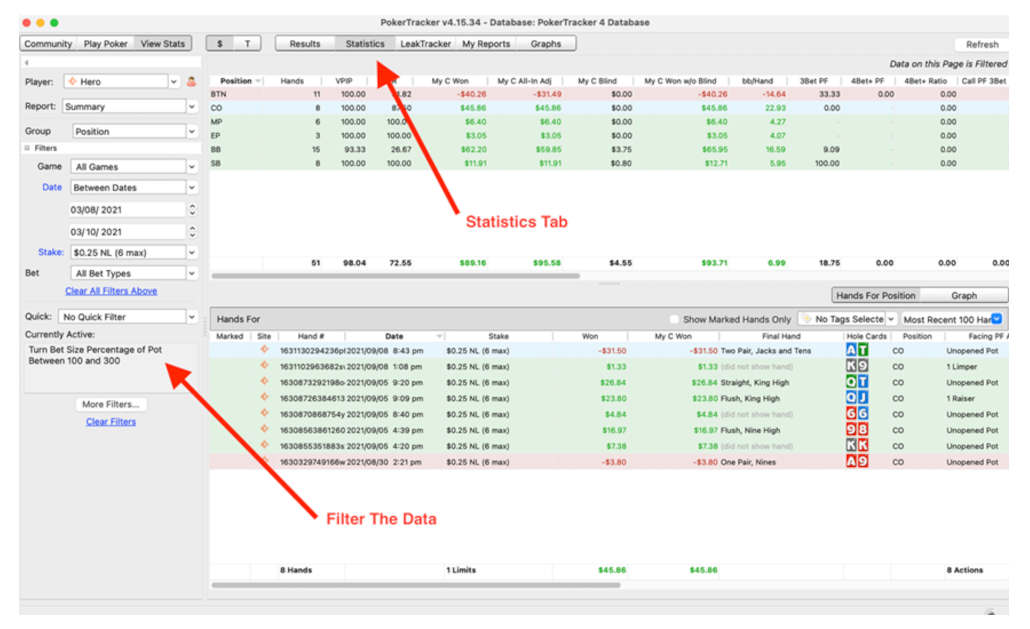The height and width of the screenshot is (629, 1030).
Task: Select the BB position row
Action: (x=608, y=149)
